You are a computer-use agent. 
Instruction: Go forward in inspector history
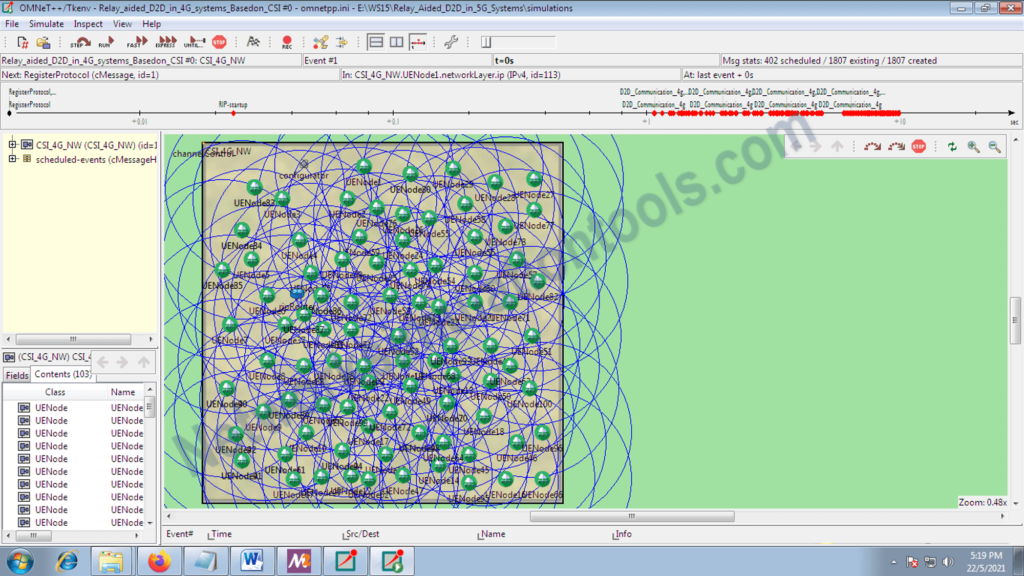[121, 361]
